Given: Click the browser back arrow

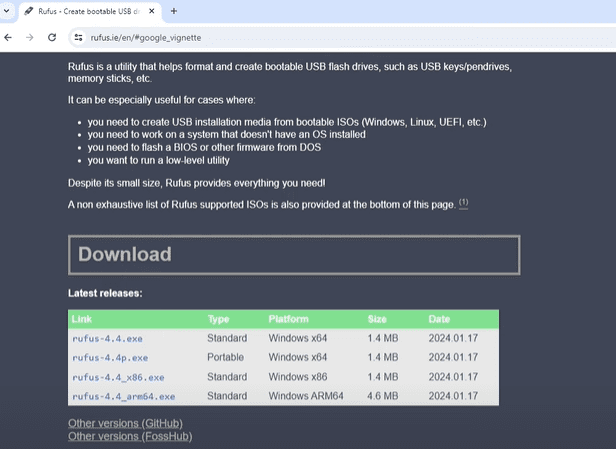Looking at the screenshot, I should 9,37.
